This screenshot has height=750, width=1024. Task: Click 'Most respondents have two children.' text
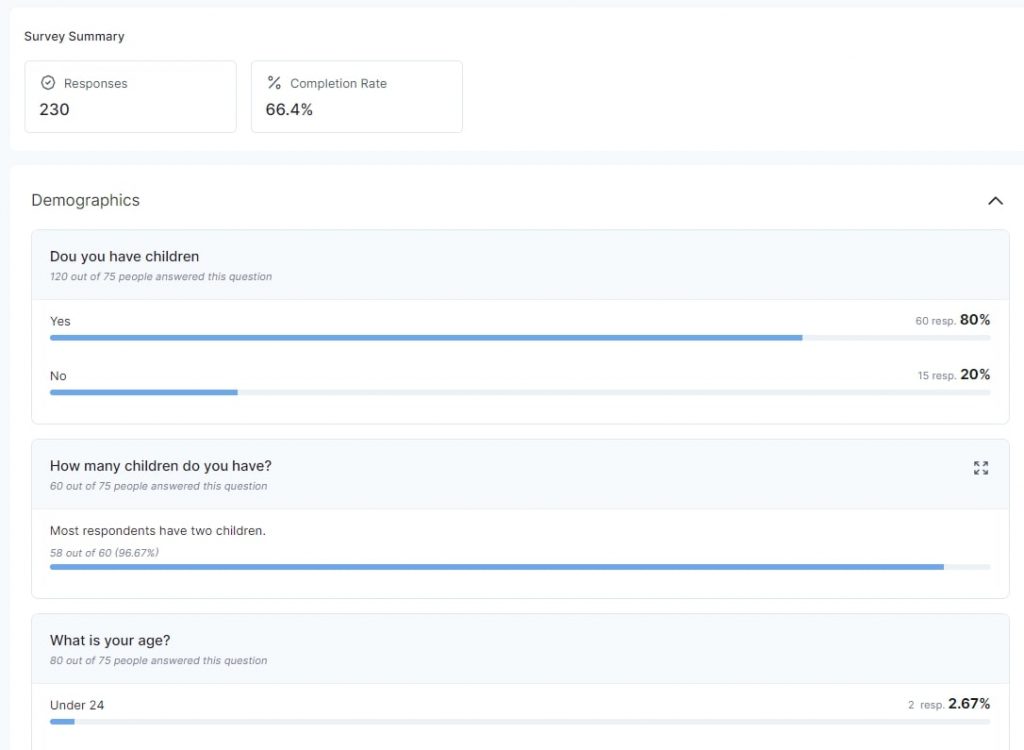(157, 530)
